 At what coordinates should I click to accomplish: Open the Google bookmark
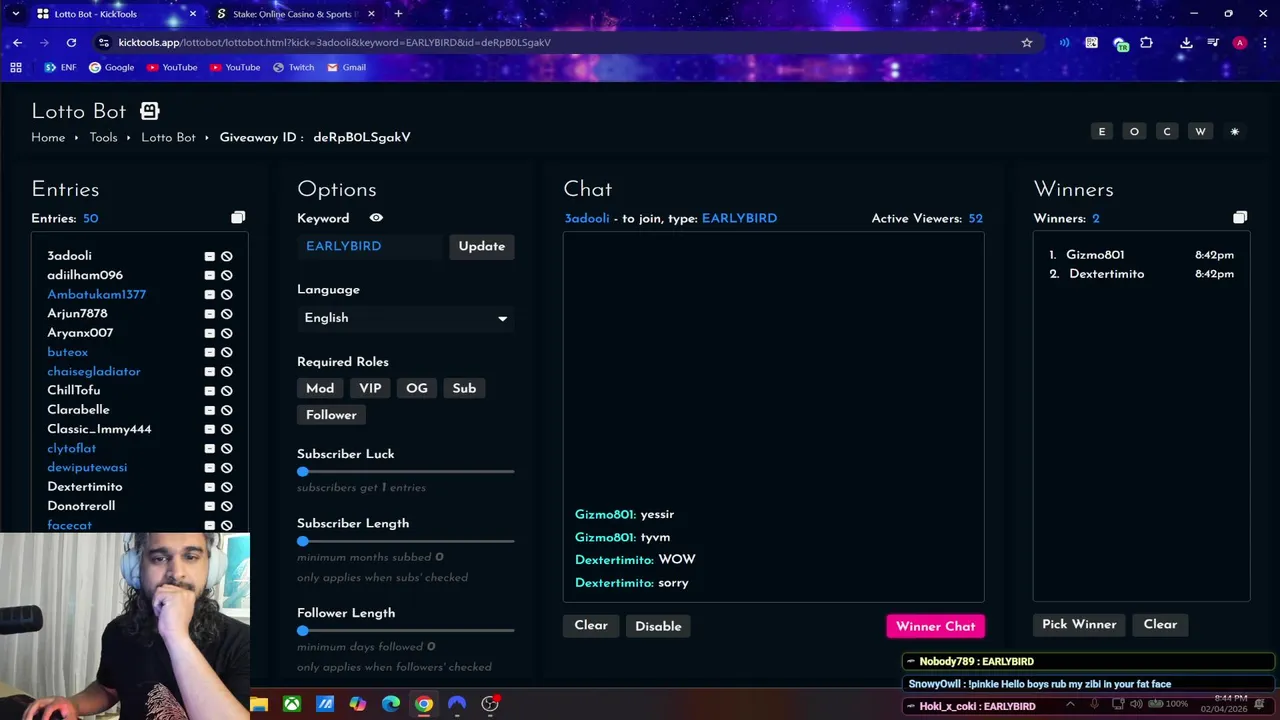111,67
